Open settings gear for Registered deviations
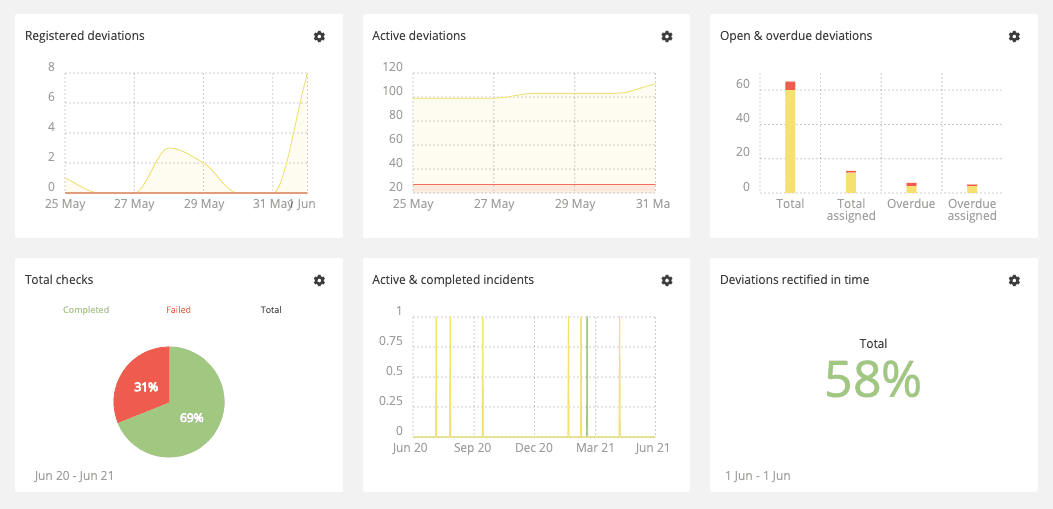 319,36
